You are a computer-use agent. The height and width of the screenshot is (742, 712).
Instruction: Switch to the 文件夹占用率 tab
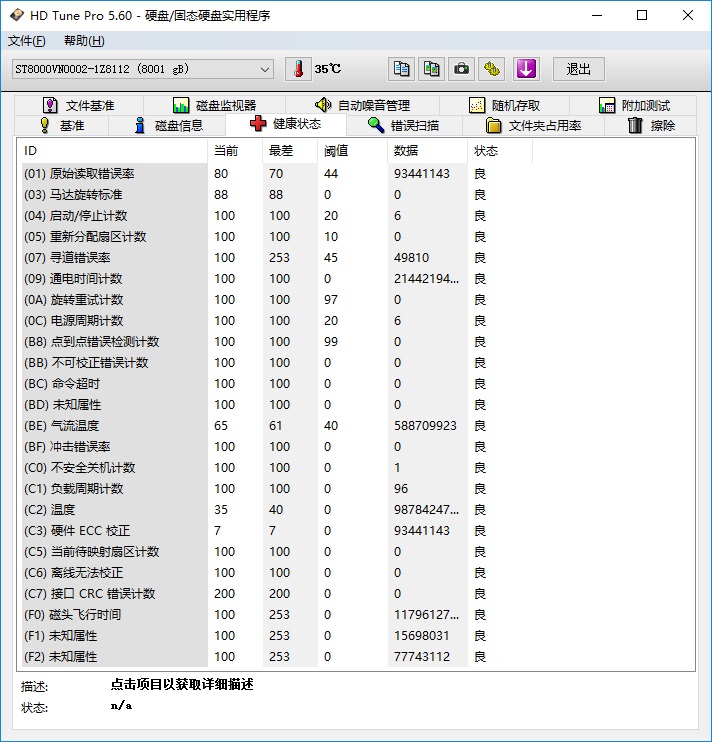click(533, 125)
